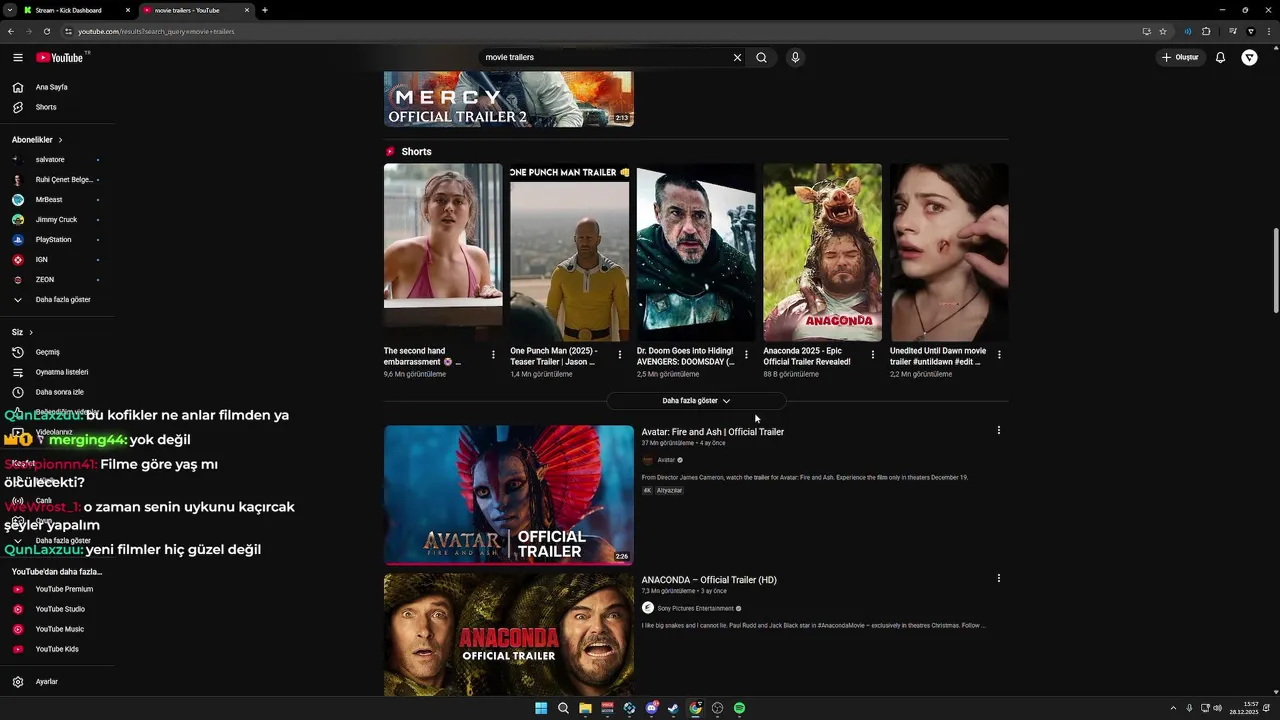The image size is (1280, 720).
Task: Bookmark this page with the star
Action: 1163,31
